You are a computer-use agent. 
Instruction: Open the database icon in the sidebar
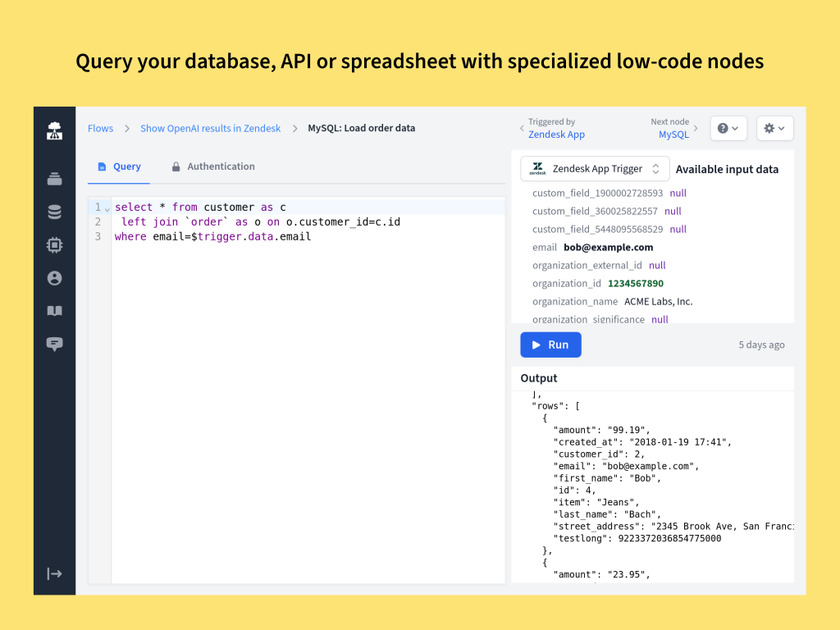(54, 212)
